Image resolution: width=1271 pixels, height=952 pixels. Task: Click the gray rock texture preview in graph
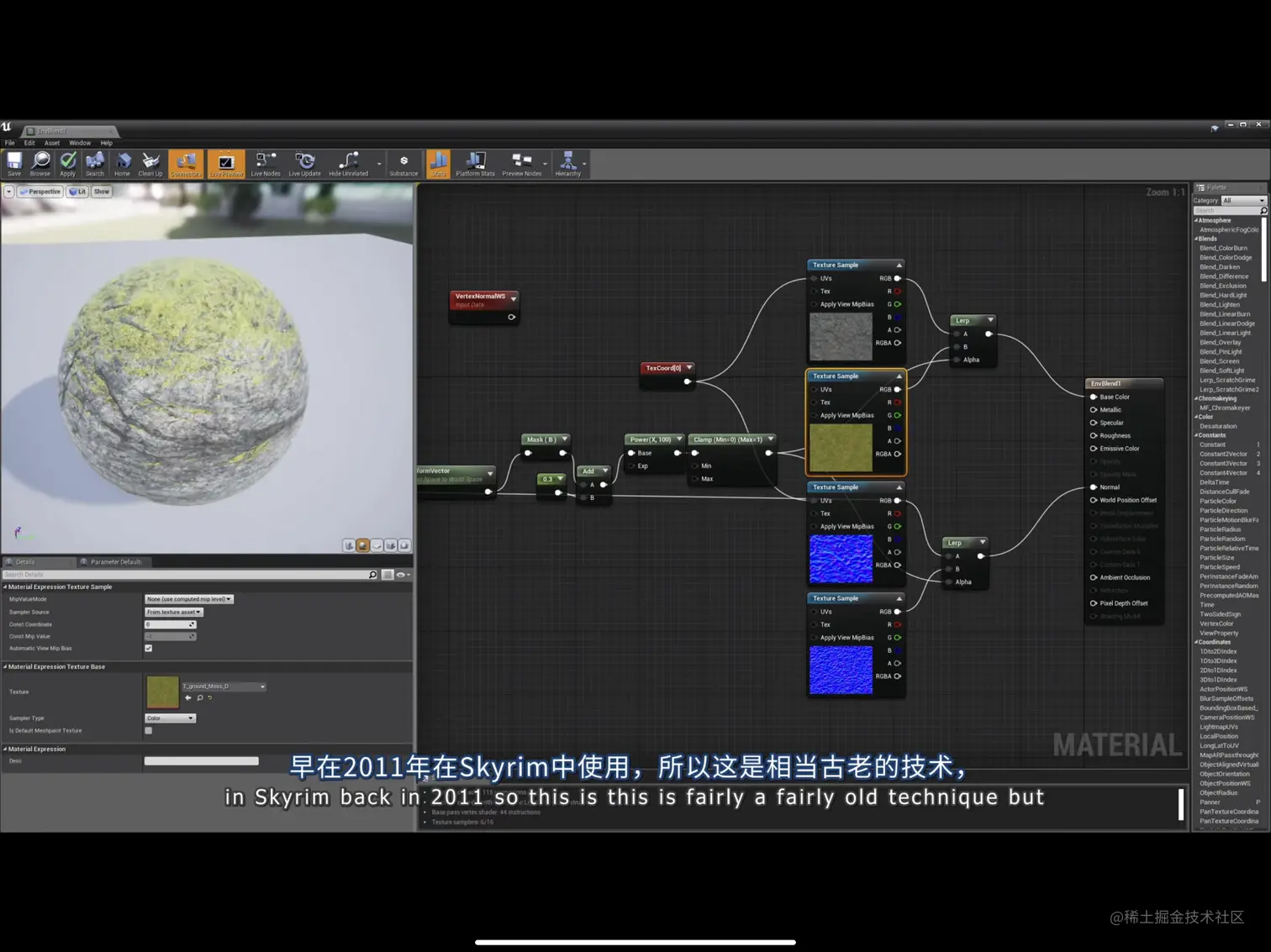pos(841,336)
